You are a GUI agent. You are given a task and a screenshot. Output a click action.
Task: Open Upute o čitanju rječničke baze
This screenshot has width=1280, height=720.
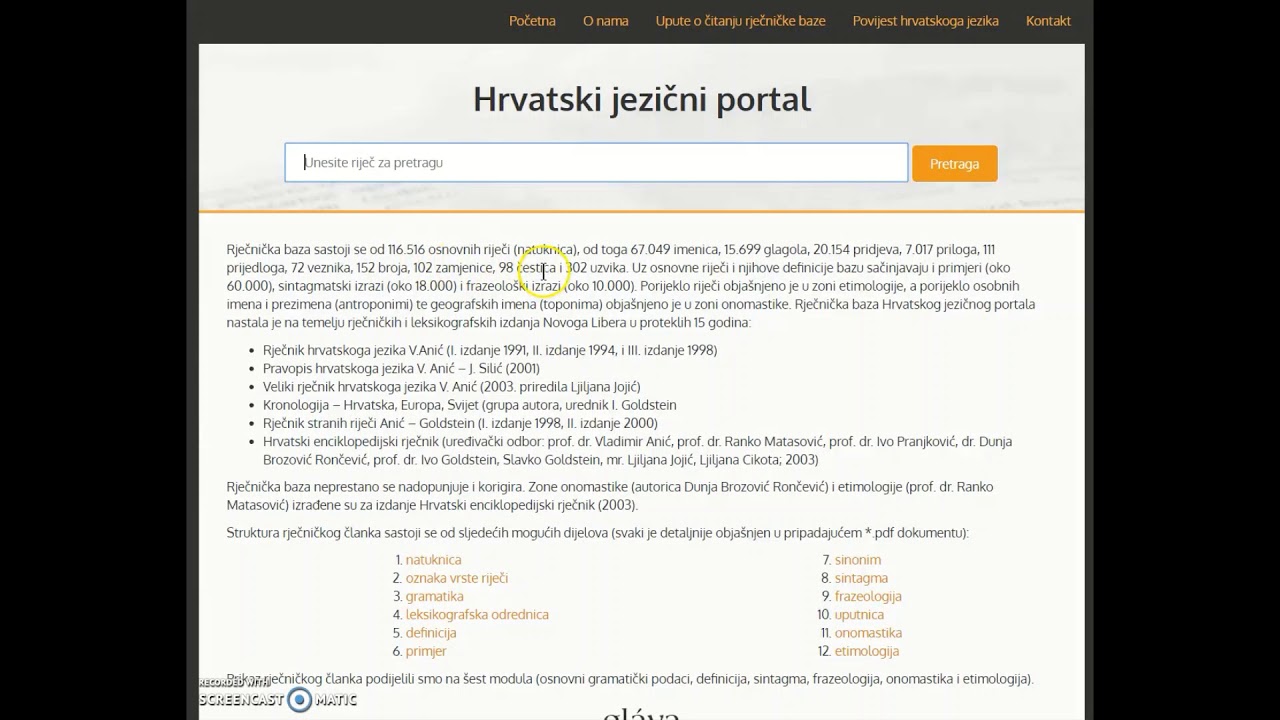[741, 21]
